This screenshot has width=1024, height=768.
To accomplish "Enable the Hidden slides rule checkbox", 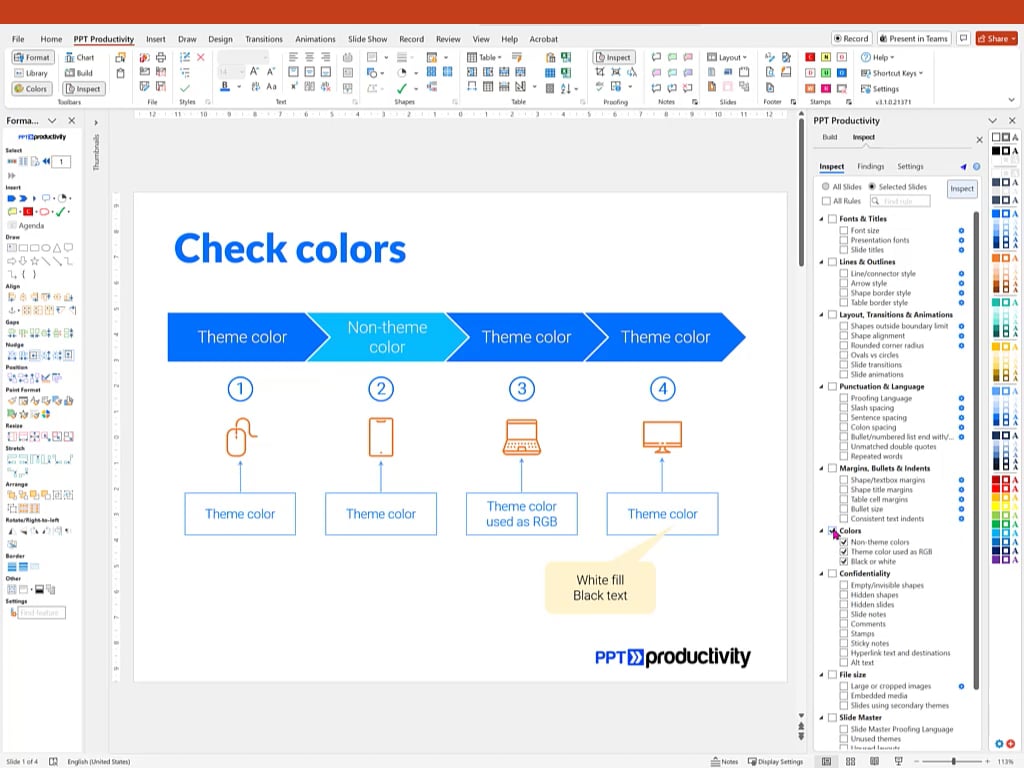I will (x=844, y=605).
